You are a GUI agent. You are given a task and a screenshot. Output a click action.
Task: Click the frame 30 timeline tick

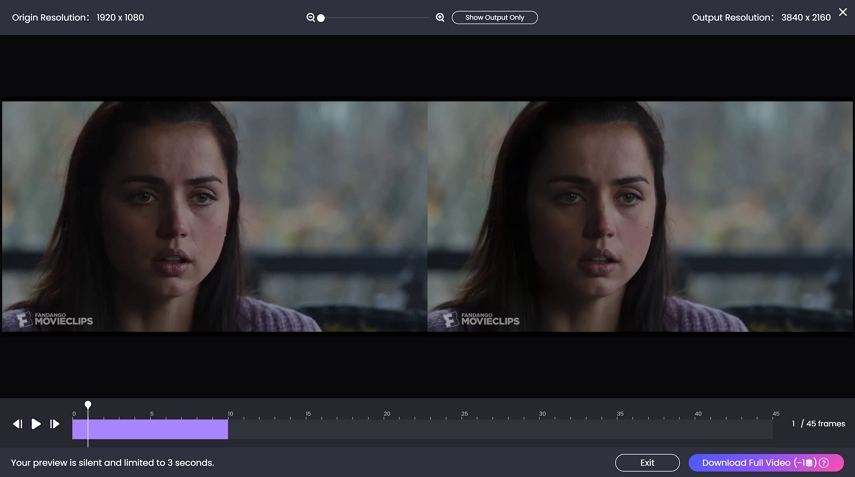[x=542, y=415]
